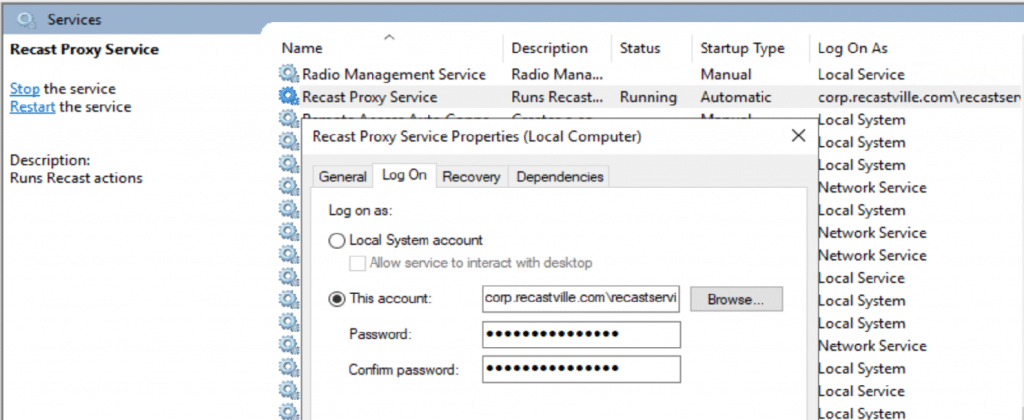
Task: Sort services by Log On As column
Action: coord(852,48)
